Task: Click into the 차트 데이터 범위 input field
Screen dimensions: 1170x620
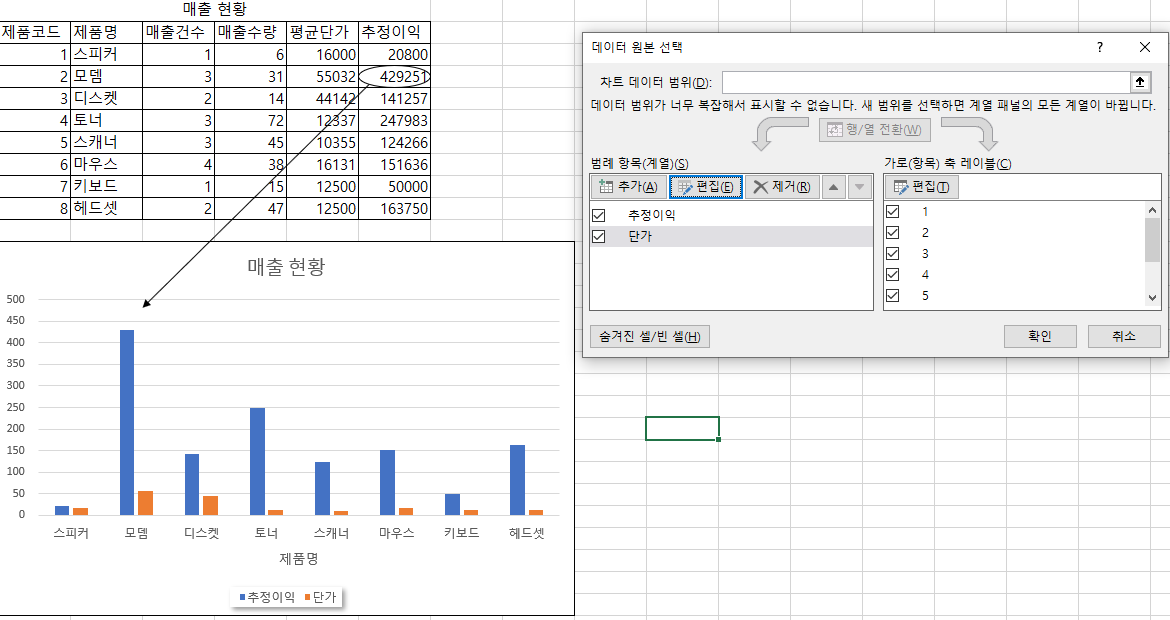Action: [x=925, y=82]
